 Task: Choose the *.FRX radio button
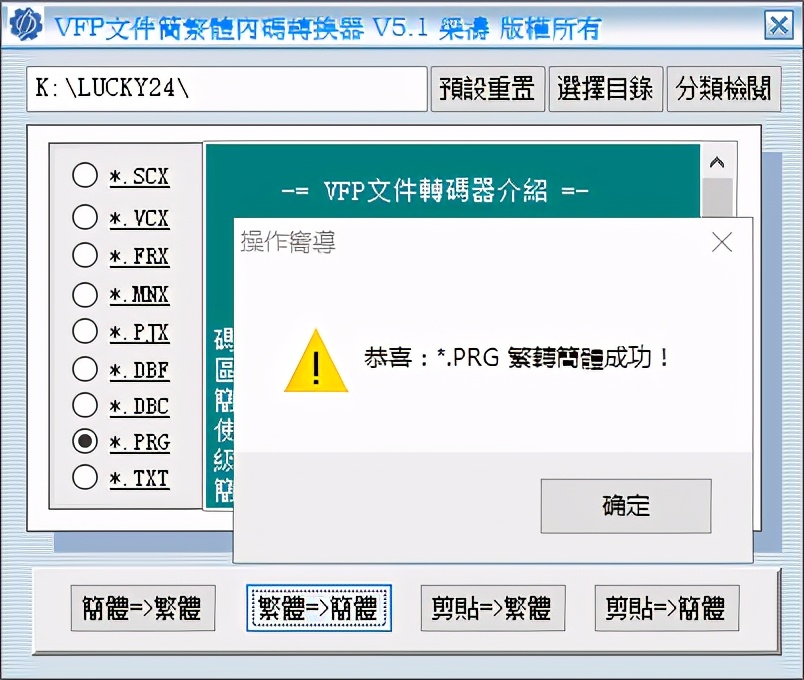tap(85, 255)
